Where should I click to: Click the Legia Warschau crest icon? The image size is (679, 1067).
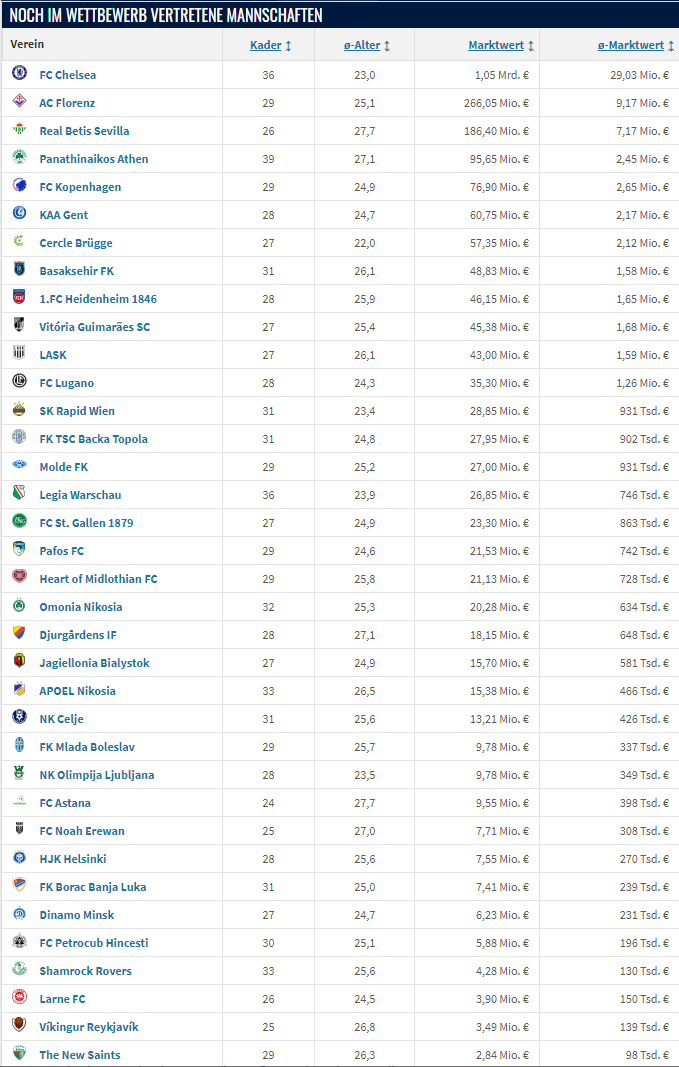pyautogui.click(x=19, y=493)
